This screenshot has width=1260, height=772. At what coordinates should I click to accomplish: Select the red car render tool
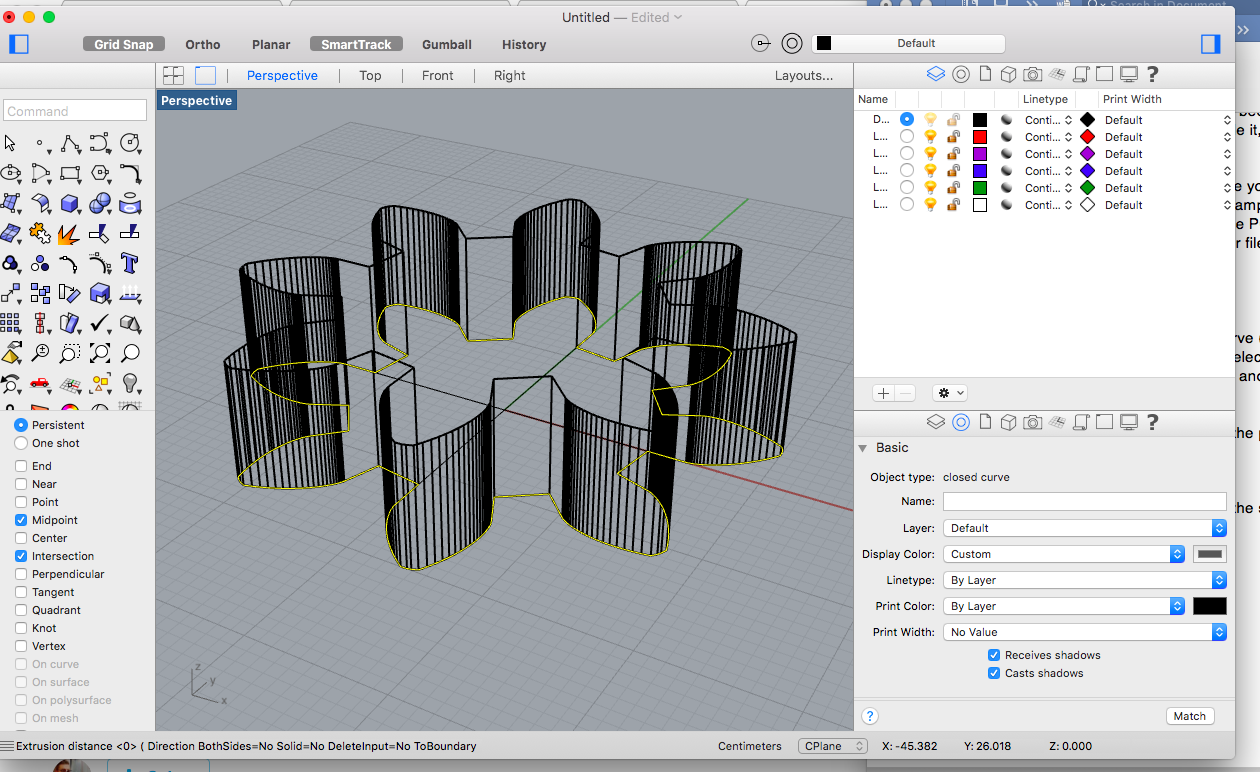click(x=40, y=383)
